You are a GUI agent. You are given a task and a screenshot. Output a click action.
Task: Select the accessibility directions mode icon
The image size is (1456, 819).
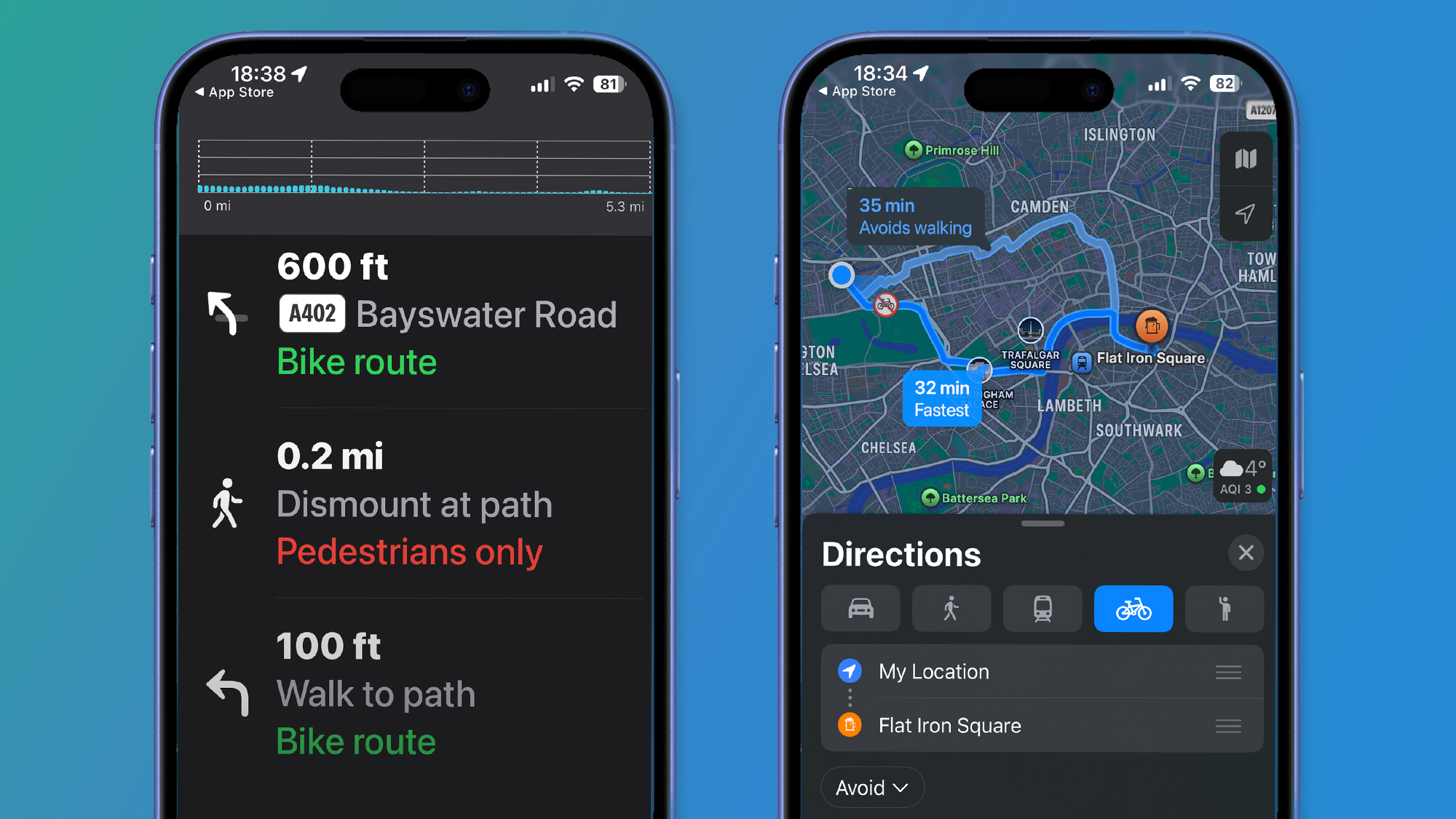(1222, 609)
